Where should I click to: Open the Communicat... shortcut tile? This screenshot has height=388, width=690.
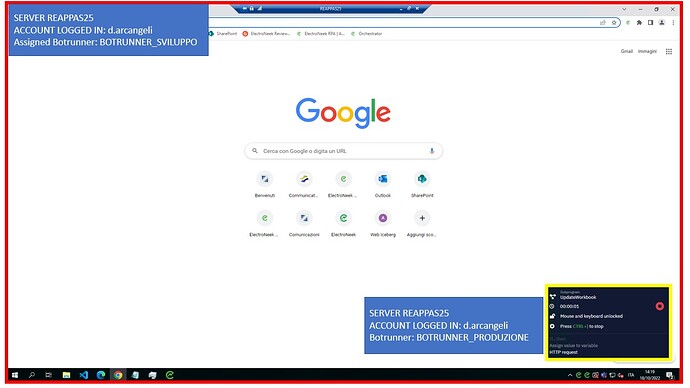click(304, 185)
